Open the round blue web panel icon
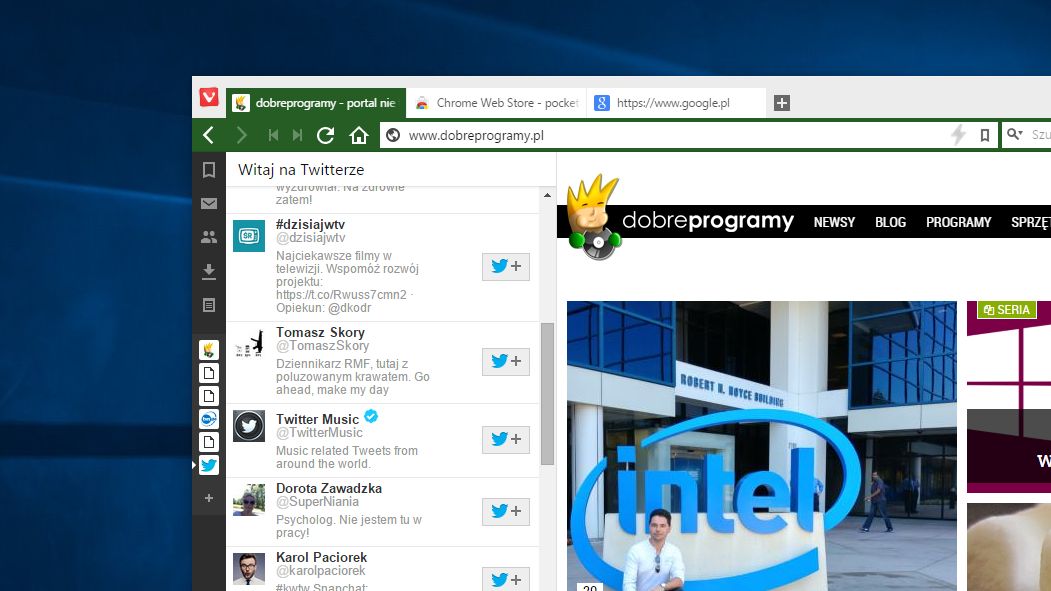 pos(209,419)
